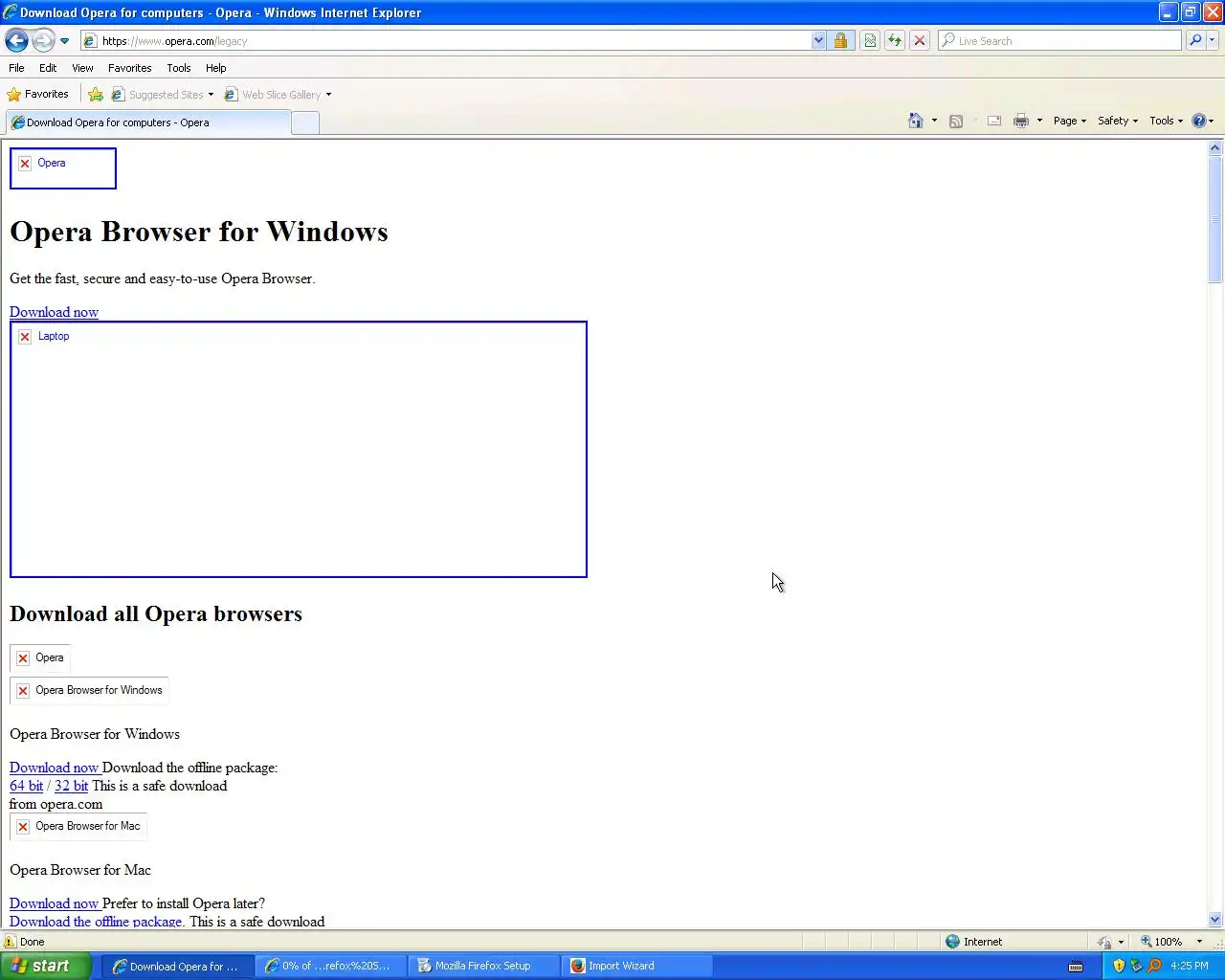Image resolution: width=1225 pixels, height=980 pixels.
Task: Click Download the offline package link
Action: 97,922
